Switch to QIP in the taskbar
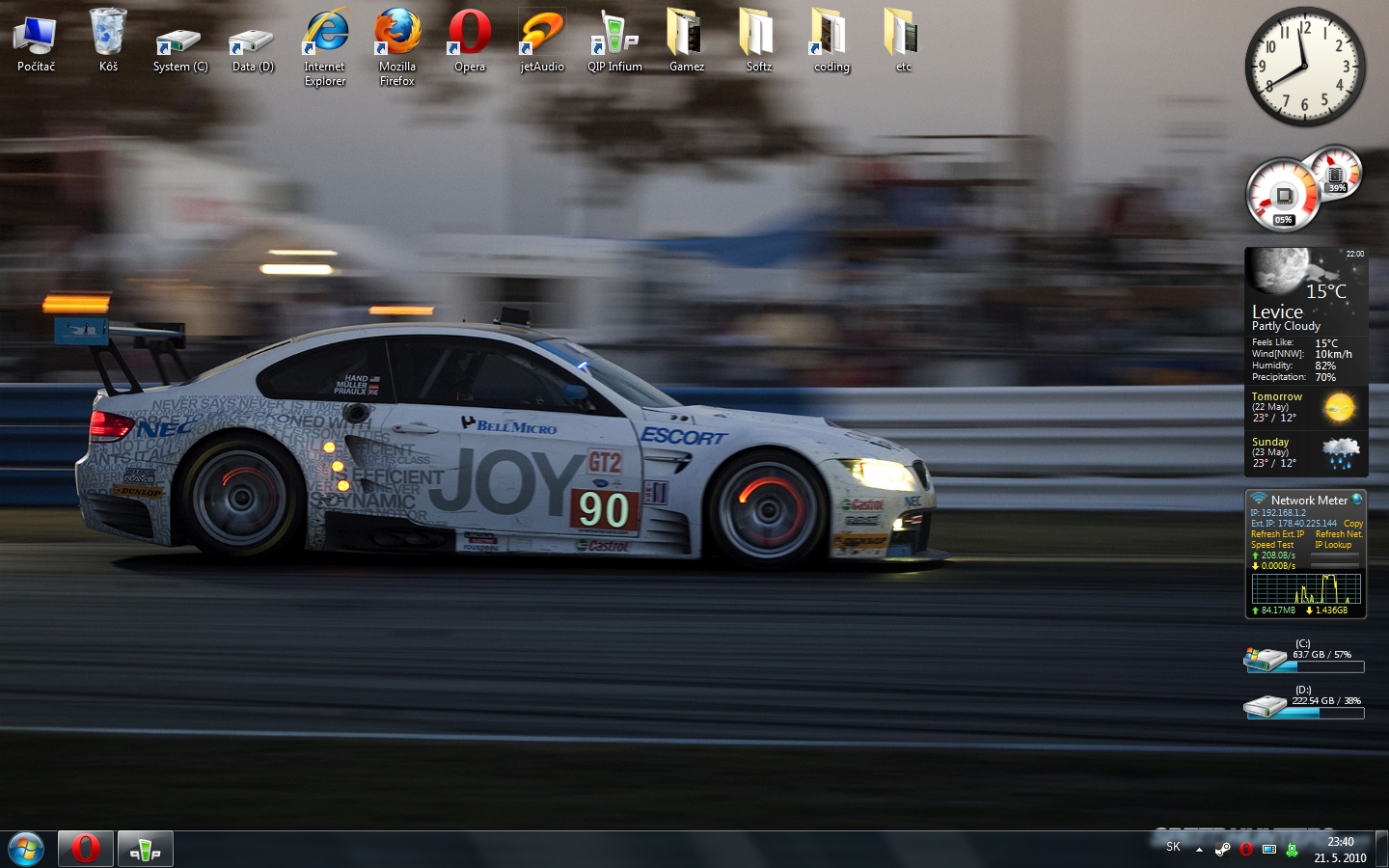Screen dimensions: 1389x868 coord(146,849)
